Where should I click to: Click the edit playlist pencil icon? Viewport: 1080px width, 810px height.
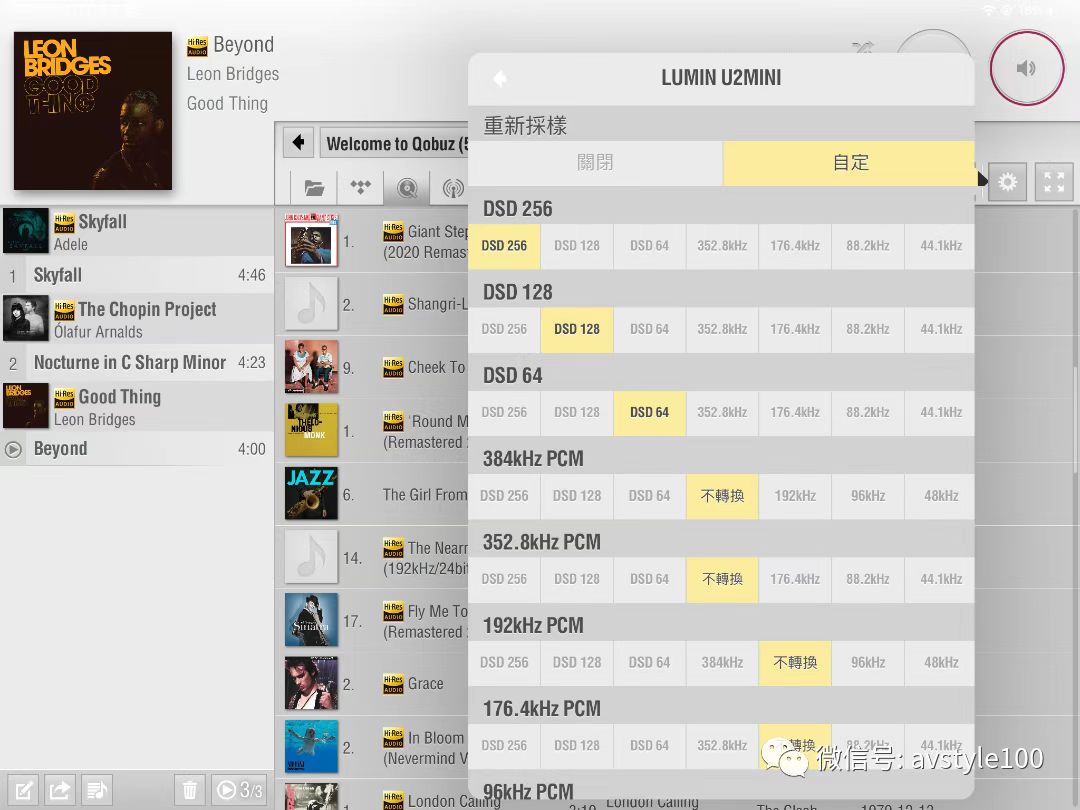[x=23, y=790]
